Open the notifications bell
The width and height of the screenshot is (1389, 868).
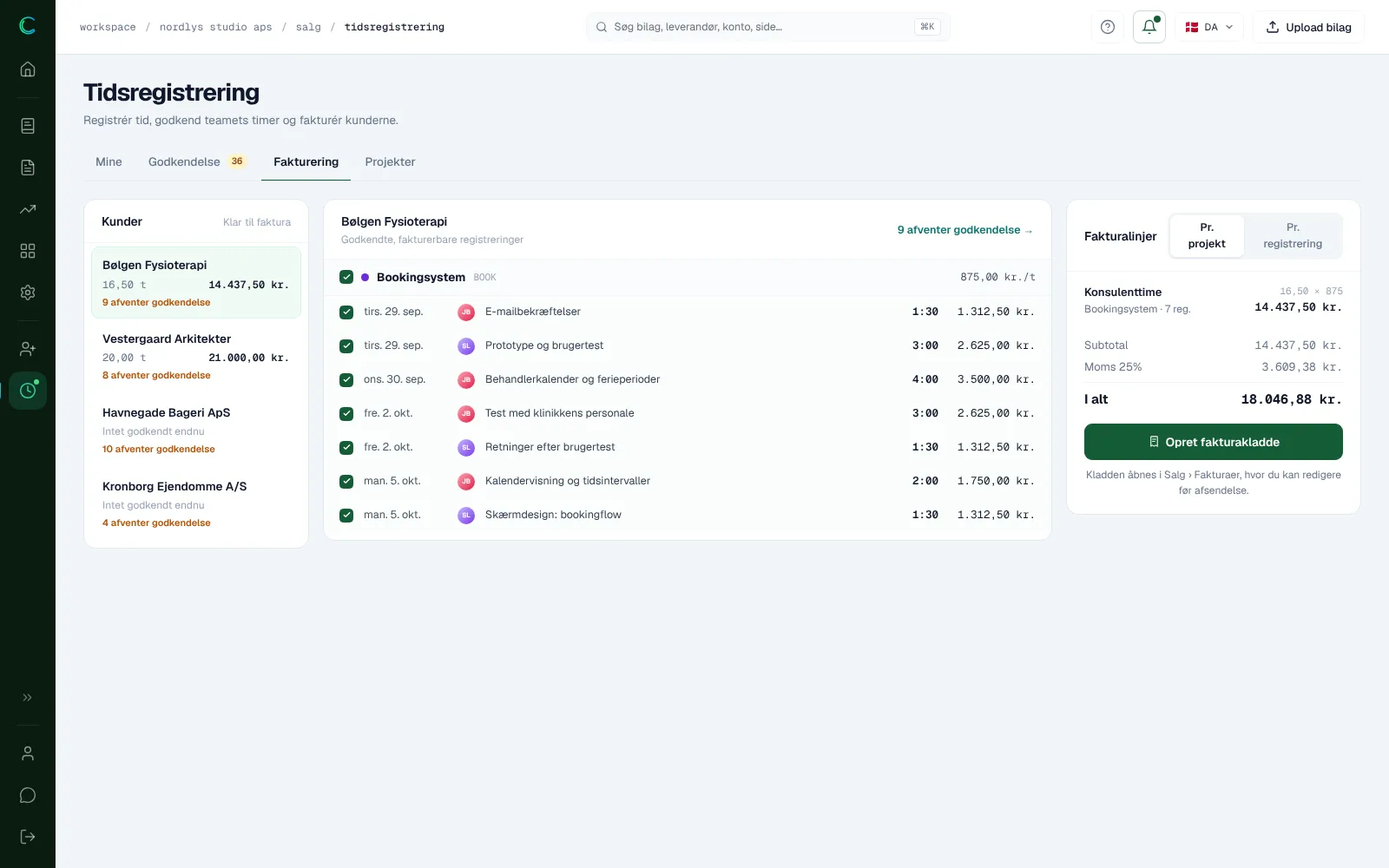coord(1149,27)
